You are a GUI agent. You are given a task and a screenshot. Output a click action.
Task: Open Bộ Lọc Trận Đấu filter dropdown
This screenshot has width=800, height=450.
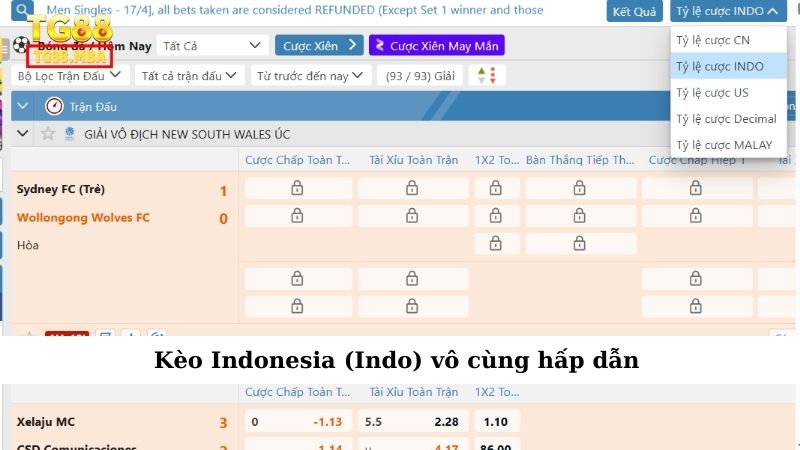click(70, 76)
